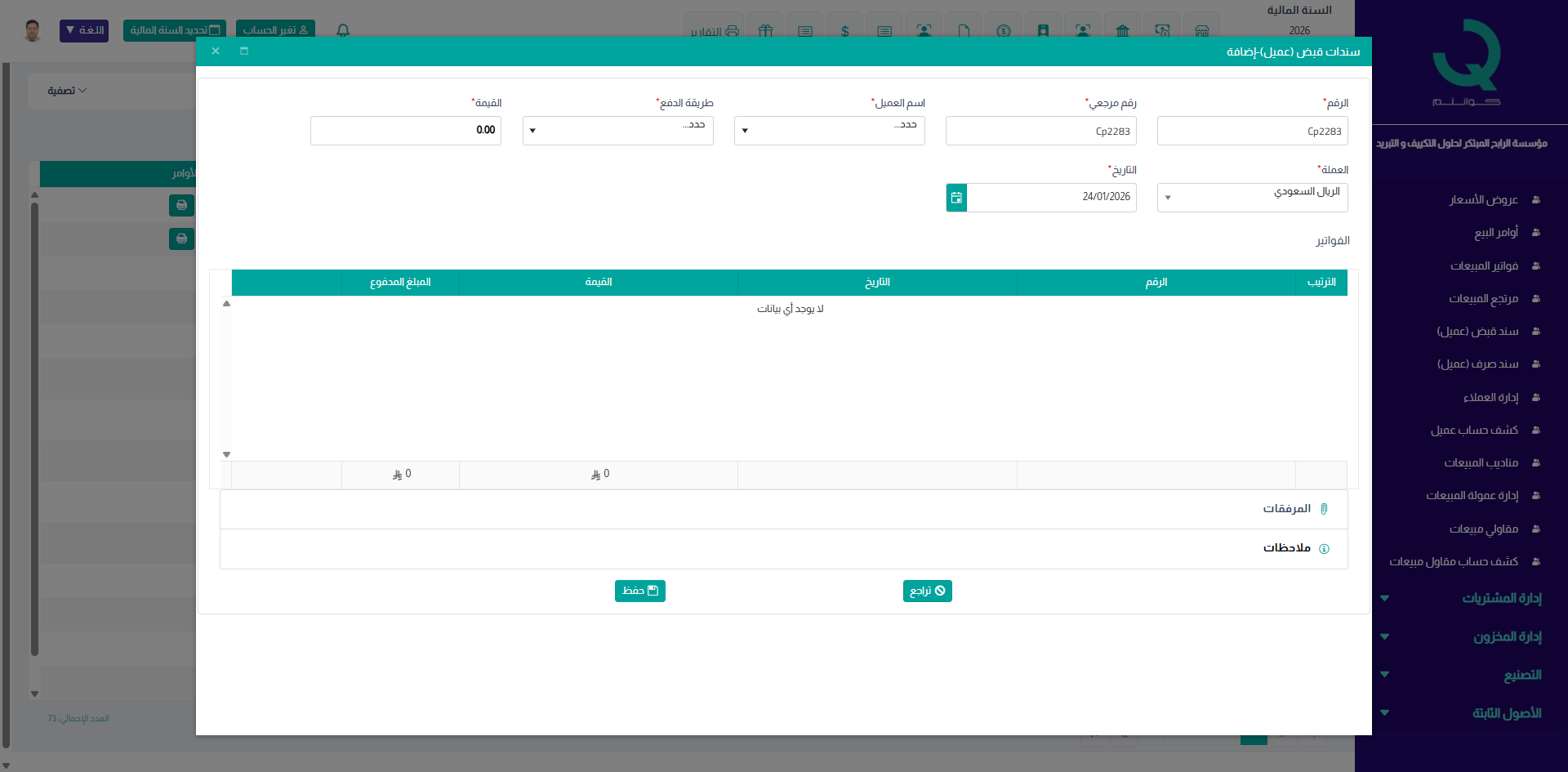Click the gift box toolbar icon
This screenshot has height=772, width=1568.
(765, 31)
